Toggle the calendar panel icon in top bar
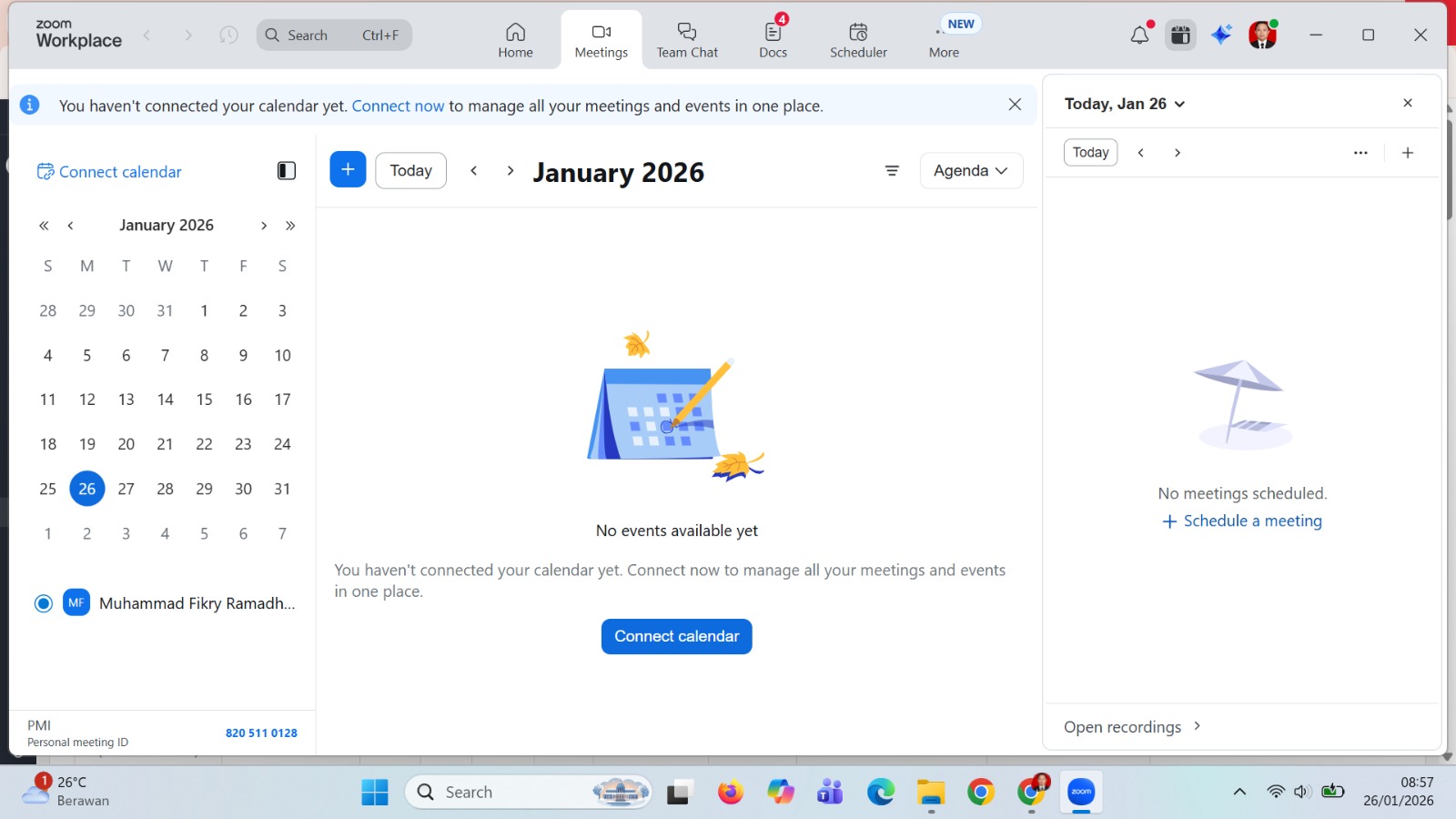The height and width of the screenshot is (819, 1456). tap(1180, 35)
